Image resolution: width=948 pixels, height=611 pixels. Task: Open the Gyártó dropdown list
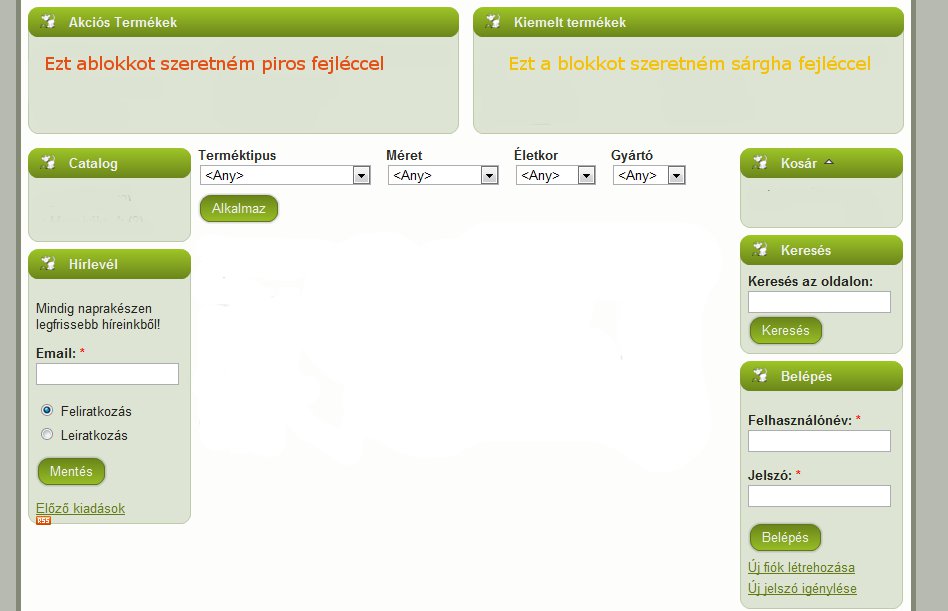point(649,176)
